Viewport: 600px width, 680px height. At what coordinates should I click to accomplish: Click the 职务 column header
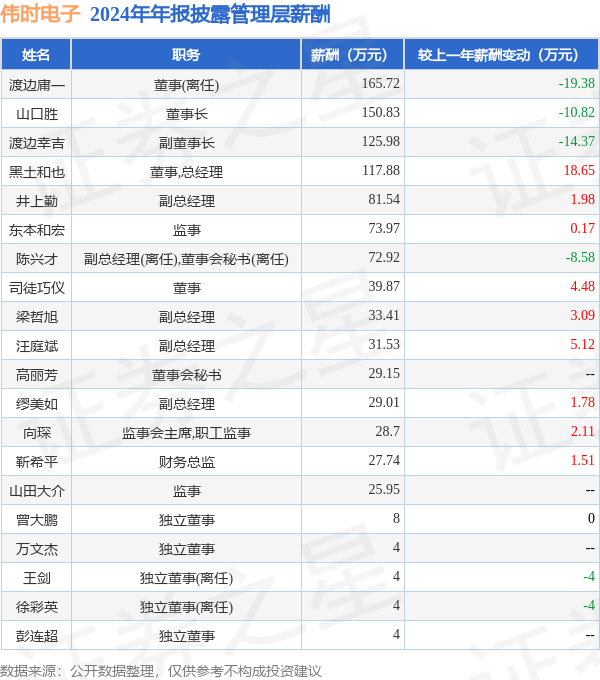pyautogui.click(x=186, y=55)
